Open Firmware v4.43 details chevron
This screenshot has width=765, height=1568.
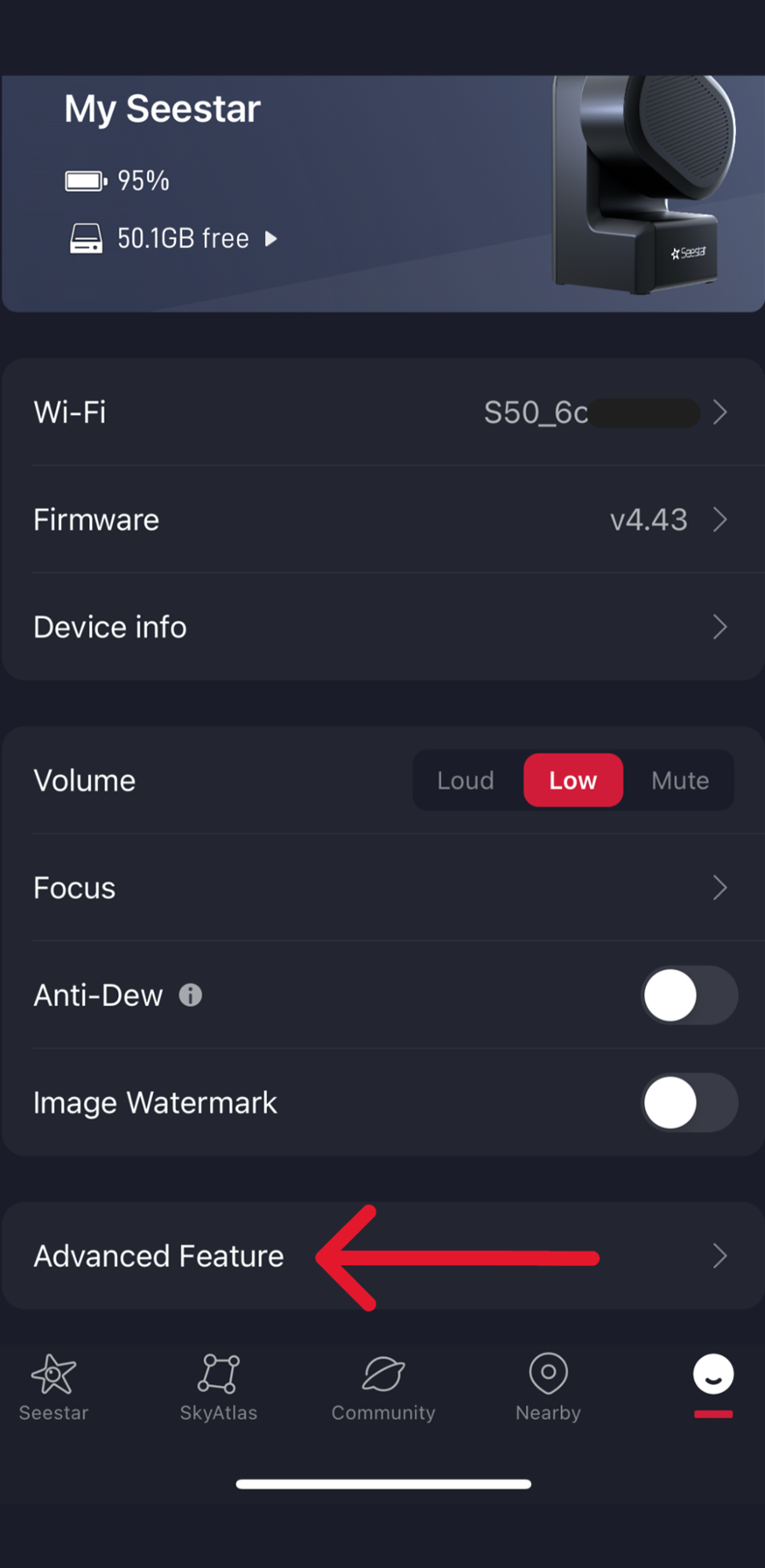click(x=719, y=519)
